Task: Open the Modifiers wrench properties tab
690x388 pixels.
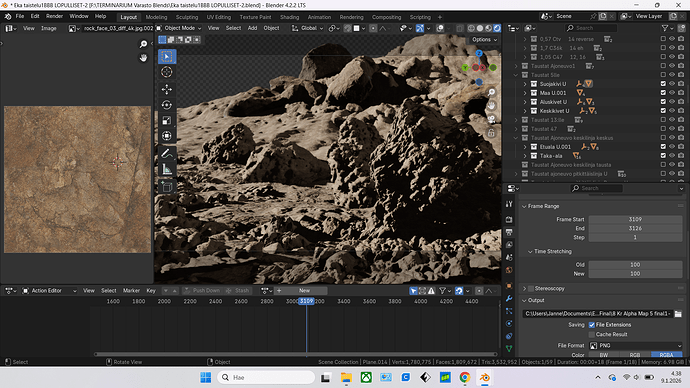Action: tap(509, 298)
